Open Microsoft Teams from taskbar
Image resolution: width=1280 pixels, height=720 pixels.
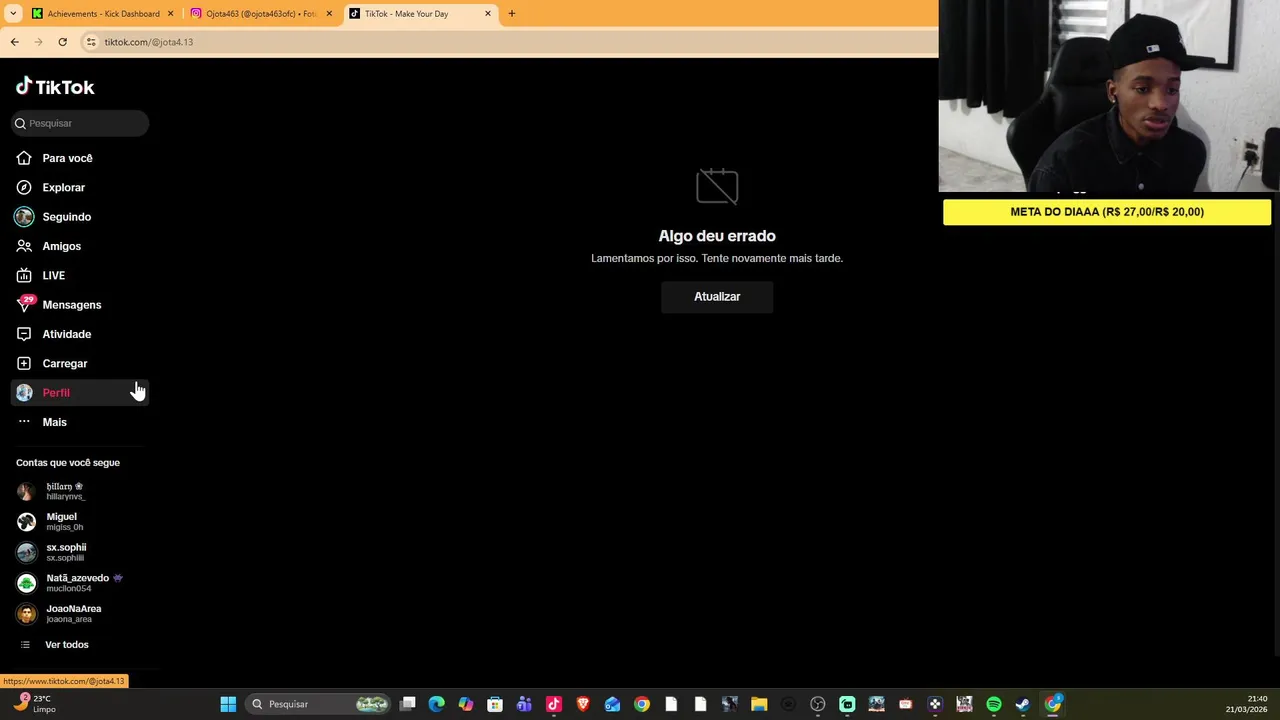tap(524, 704)
